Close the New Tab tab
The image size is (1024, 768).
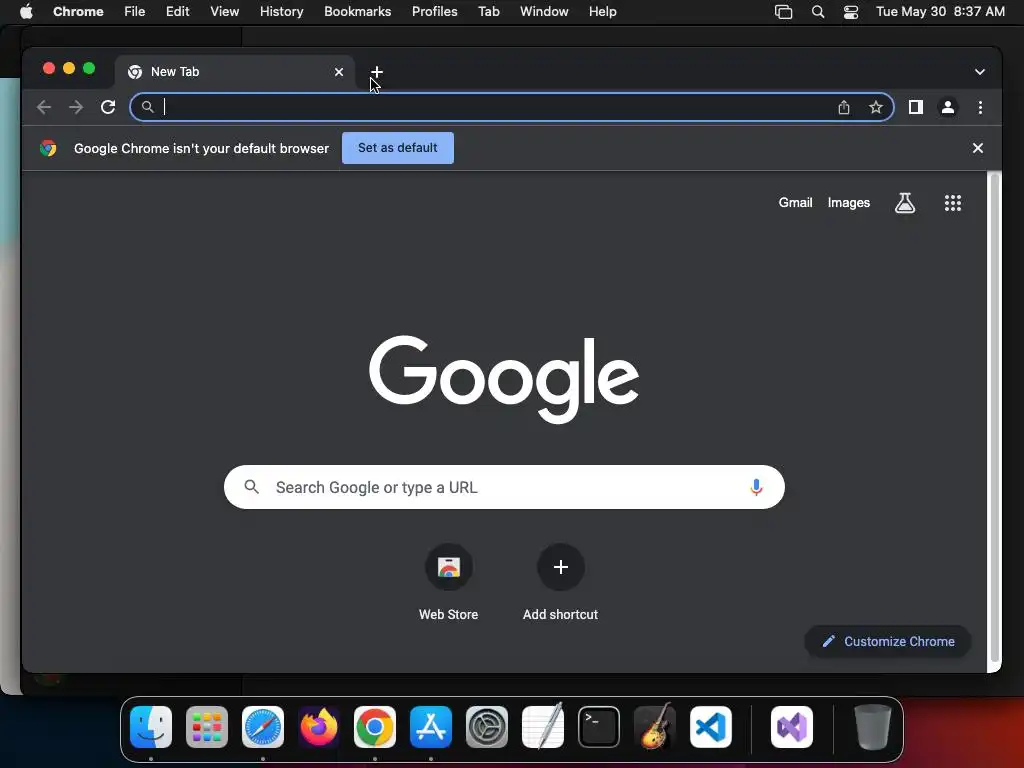click(x=339, y=72)
